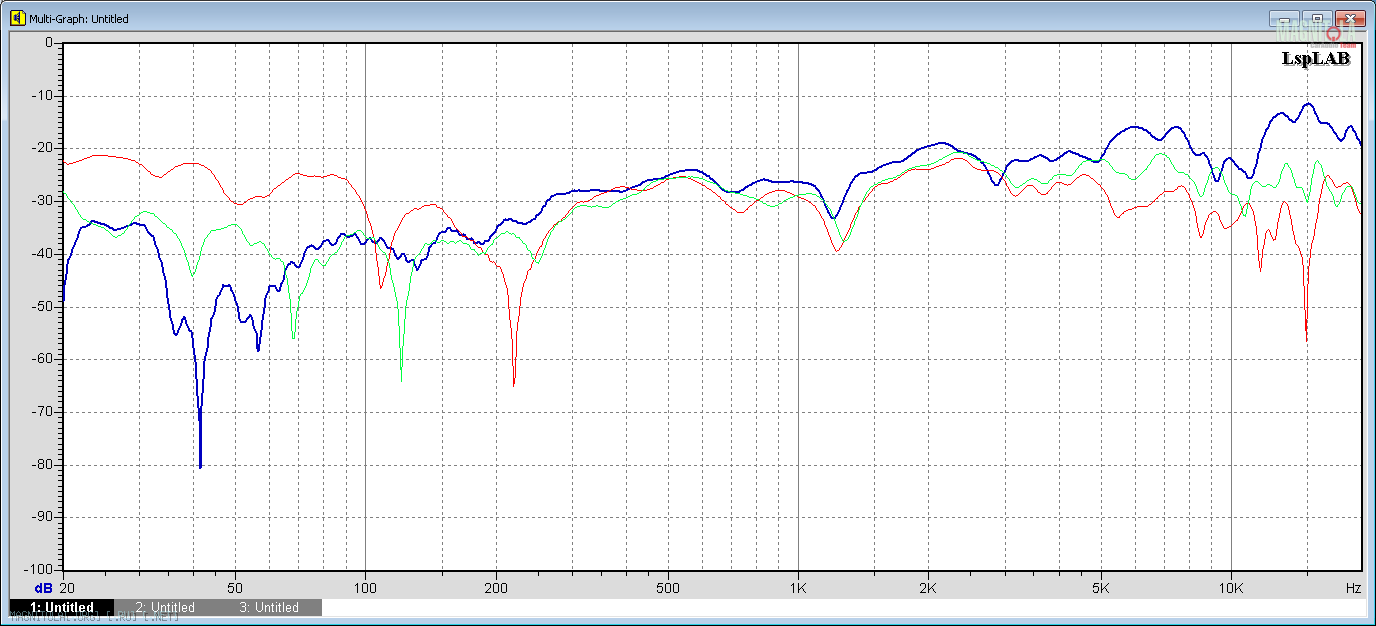1376x626 pixels.
Task: Click the -90 label on dB axis
Action: click(44, 517)
